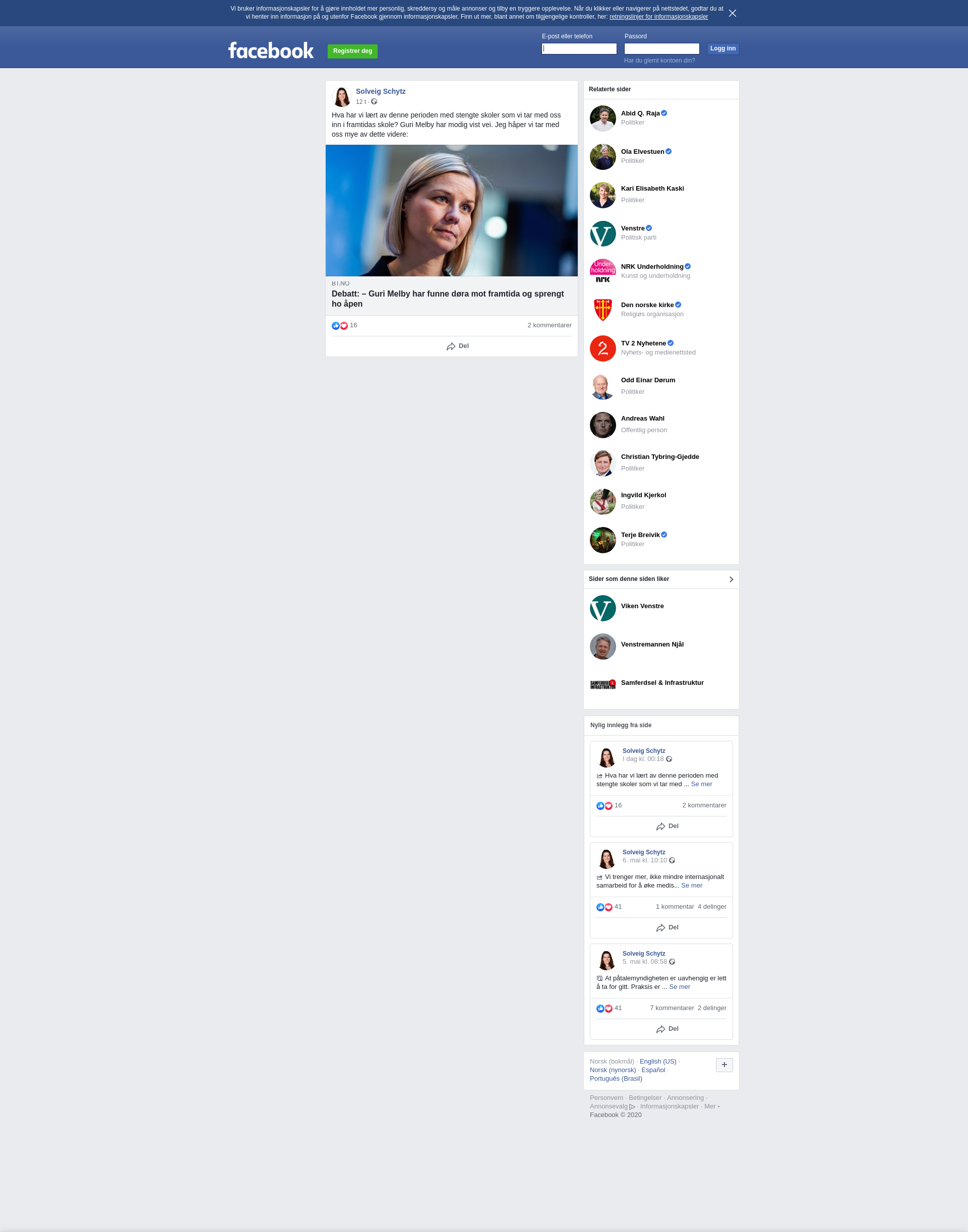The height and width of the screenshot is (1232, 968).
Task: Click the TV 2 Nyhetene logo
Action: pos(602,348)
